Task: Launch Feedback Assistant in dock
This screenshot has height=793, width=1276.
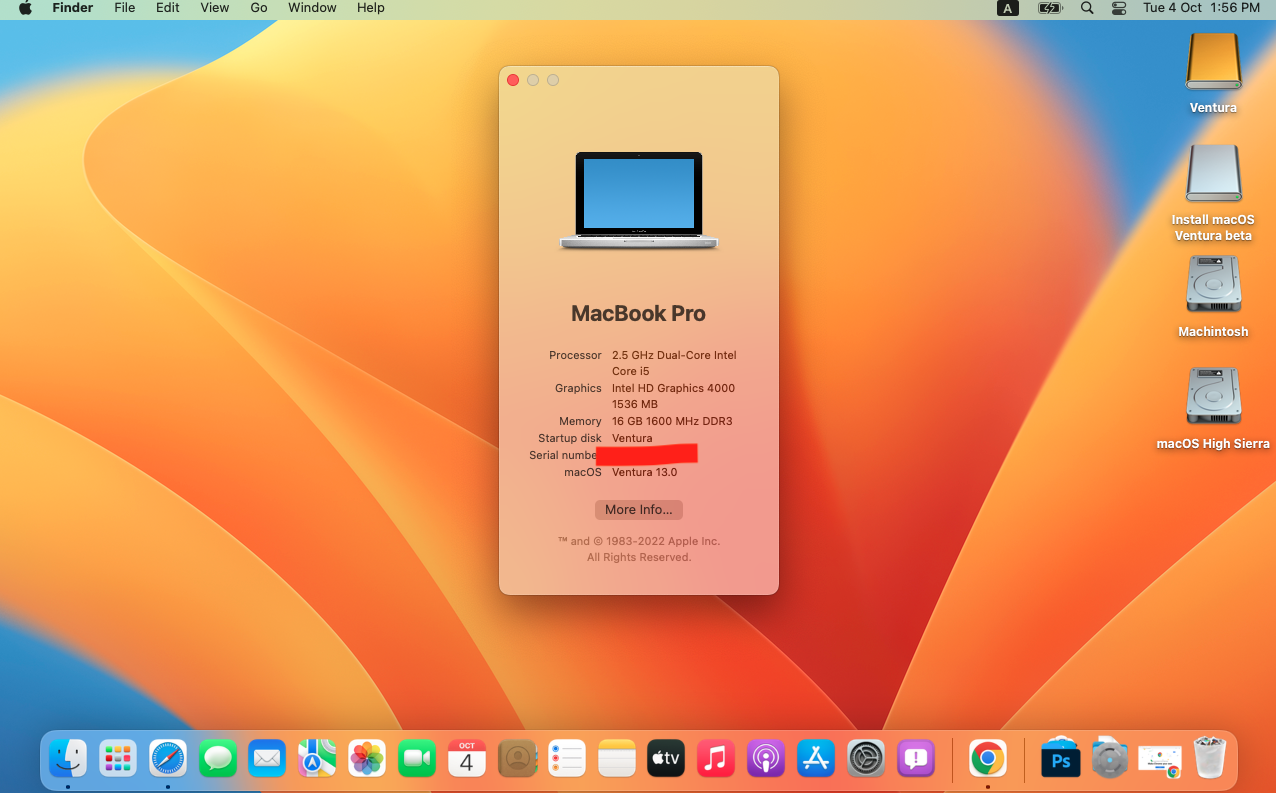Action: tap(916, 760)
